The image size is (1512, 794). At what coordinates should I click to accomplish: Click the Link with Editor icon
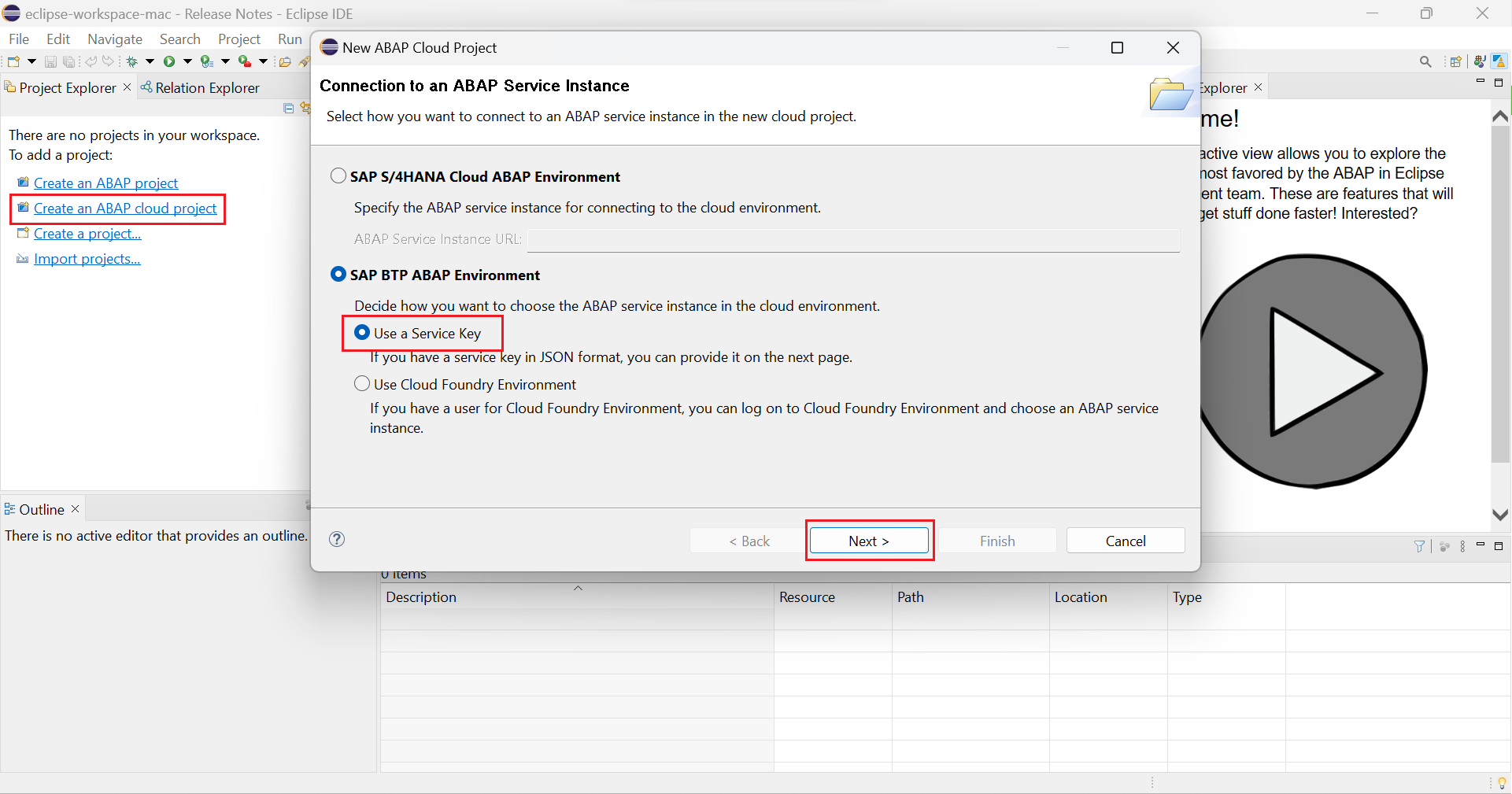[305, 109]
